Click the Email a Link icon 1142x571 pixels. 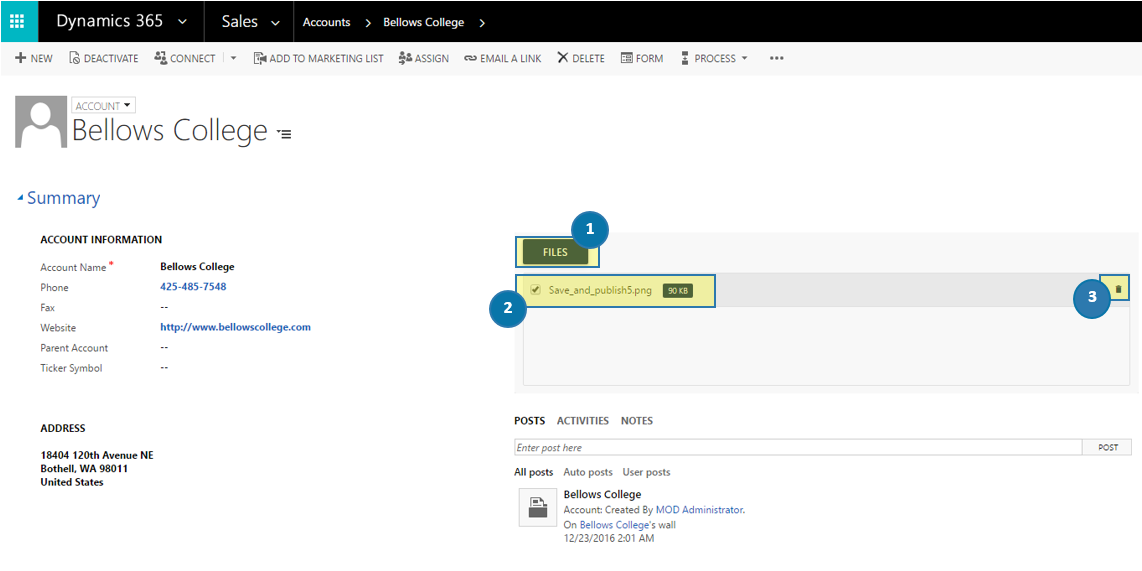pyautogui.click(x=470, y=59)
